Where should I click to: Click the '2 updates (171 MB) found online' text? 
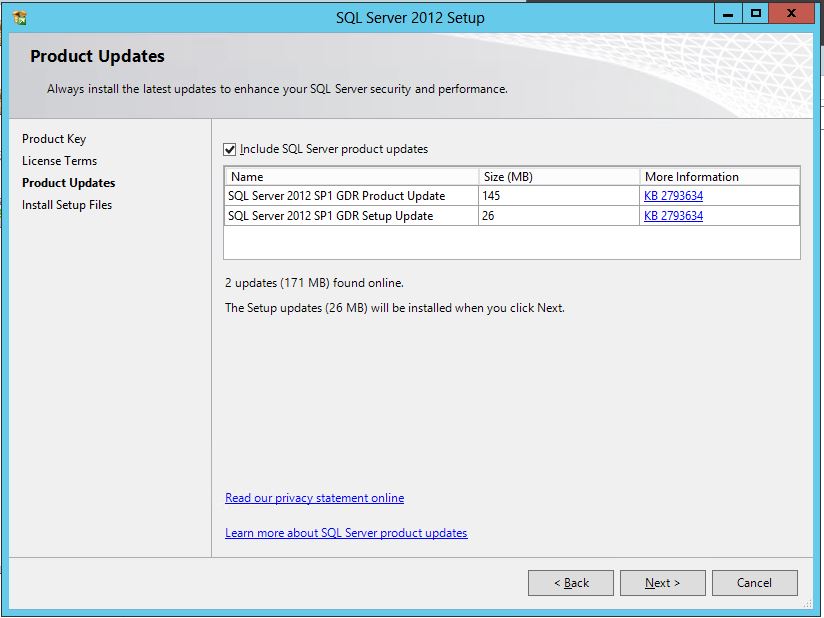(x=314, y=283)
